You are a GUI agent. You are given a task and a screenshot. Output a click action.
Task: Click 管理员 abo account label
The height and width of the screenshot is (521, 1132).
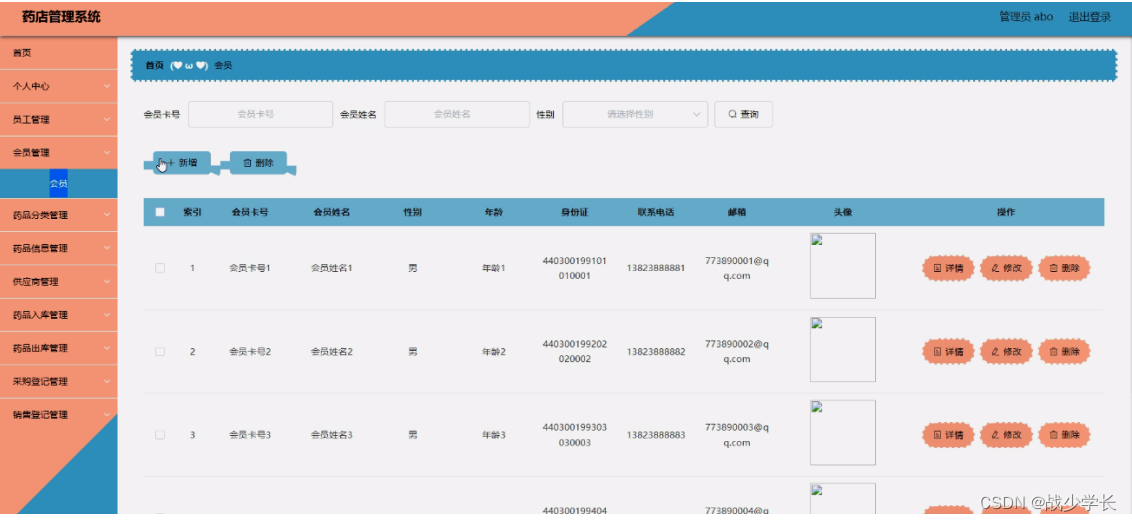point(1026,17)
